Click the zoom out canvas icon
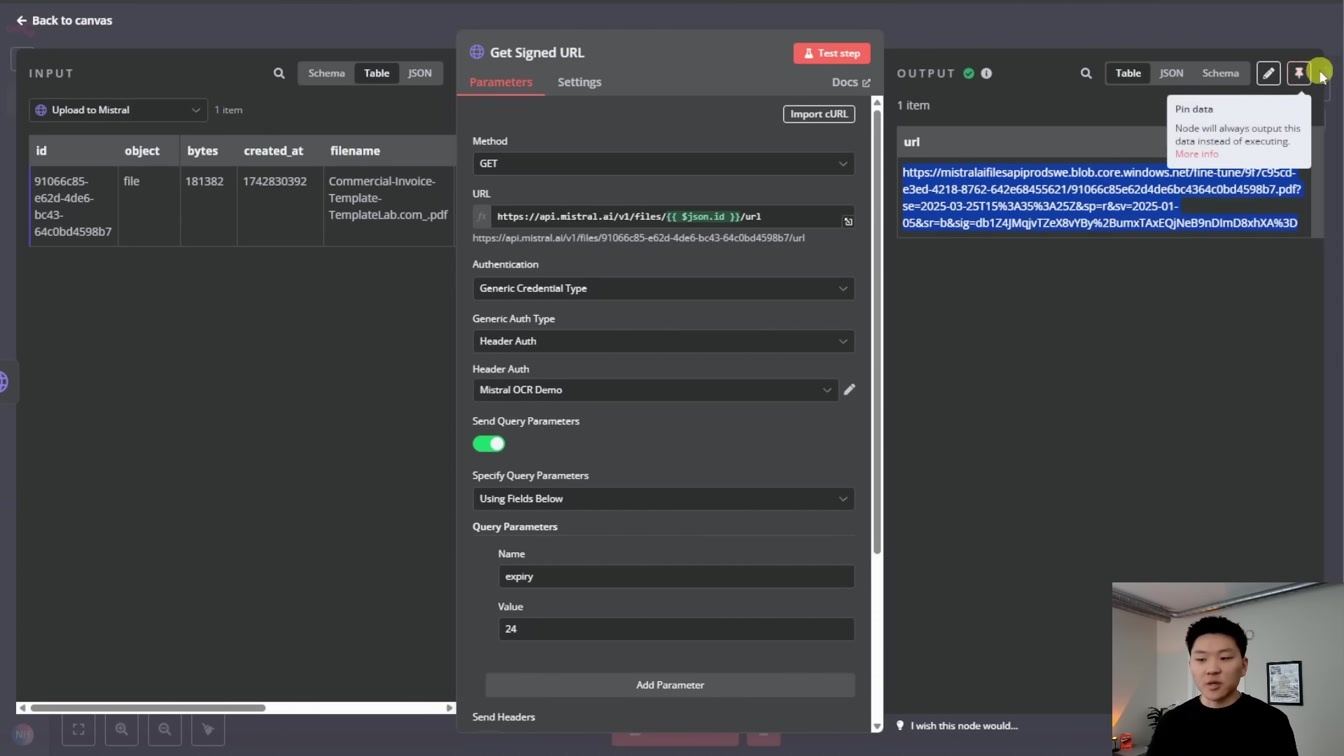The width and height of the screenshot is (1344, 756). [x=165, y=730]
